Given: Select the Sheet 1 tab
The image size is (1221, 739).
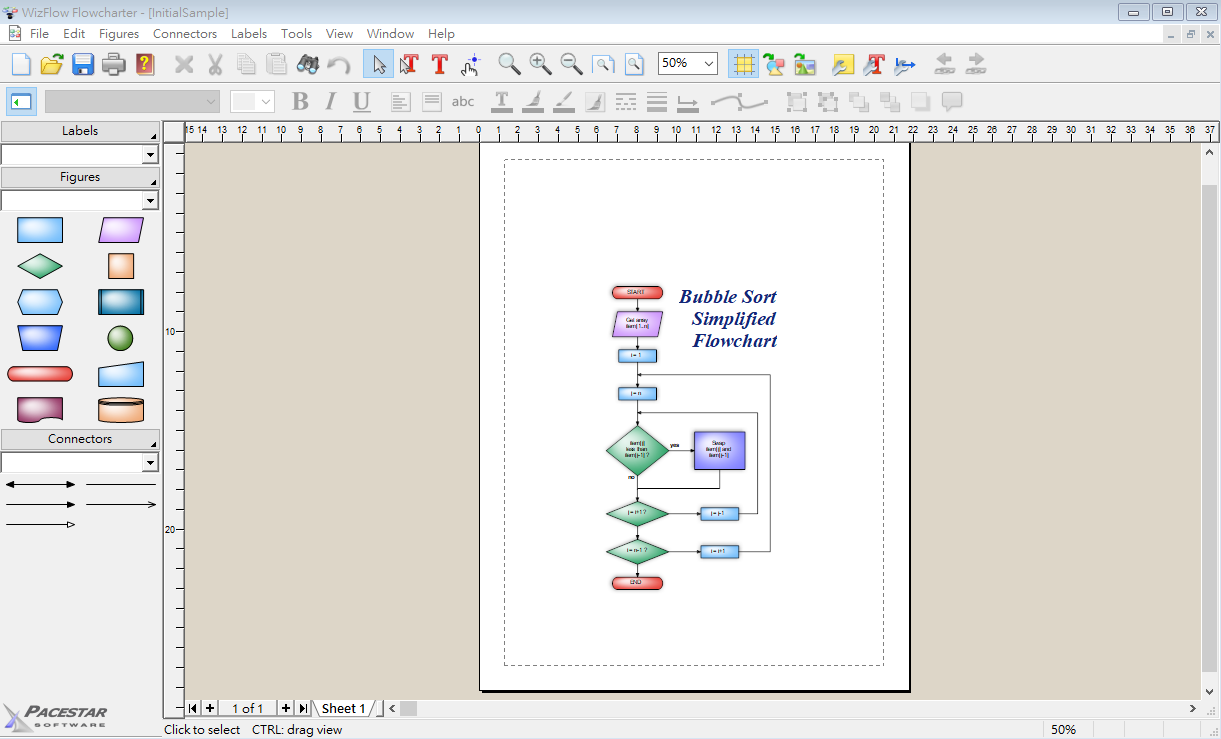Looking at the screenshot, I should 344,708.
